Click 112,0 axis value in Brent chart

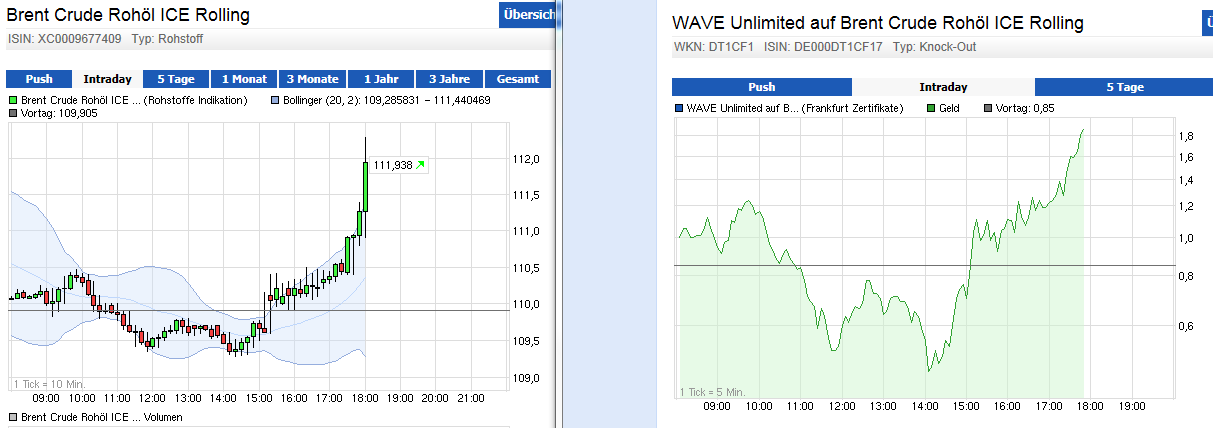pos(526,159)
